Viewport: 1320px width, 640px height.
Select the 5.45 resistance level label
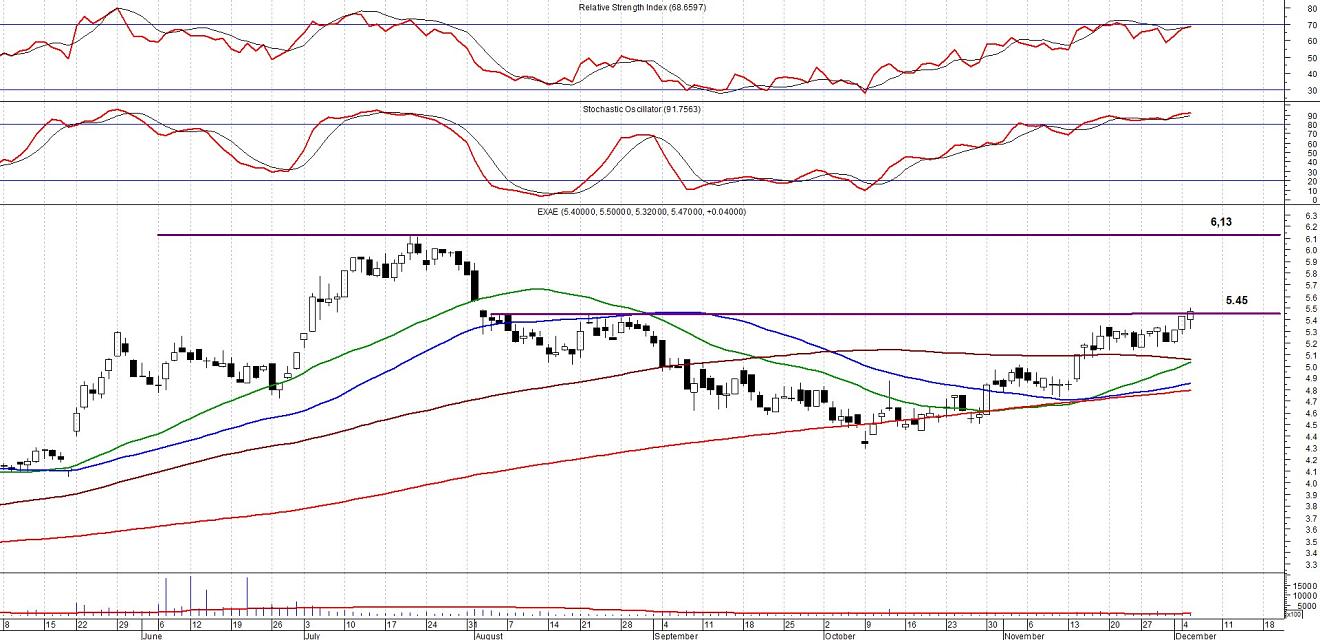[x=1238, y=300]
